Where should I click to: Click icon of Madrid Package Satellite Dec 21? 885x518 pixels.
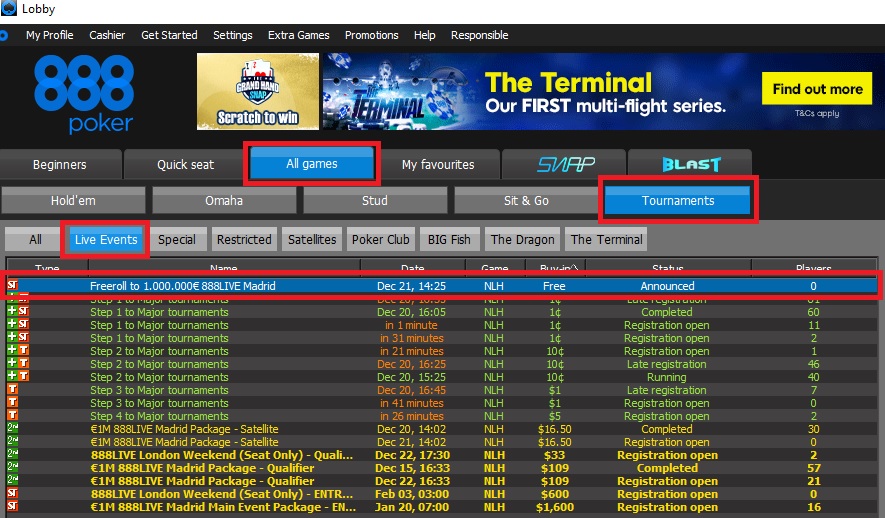coord(12,441)
